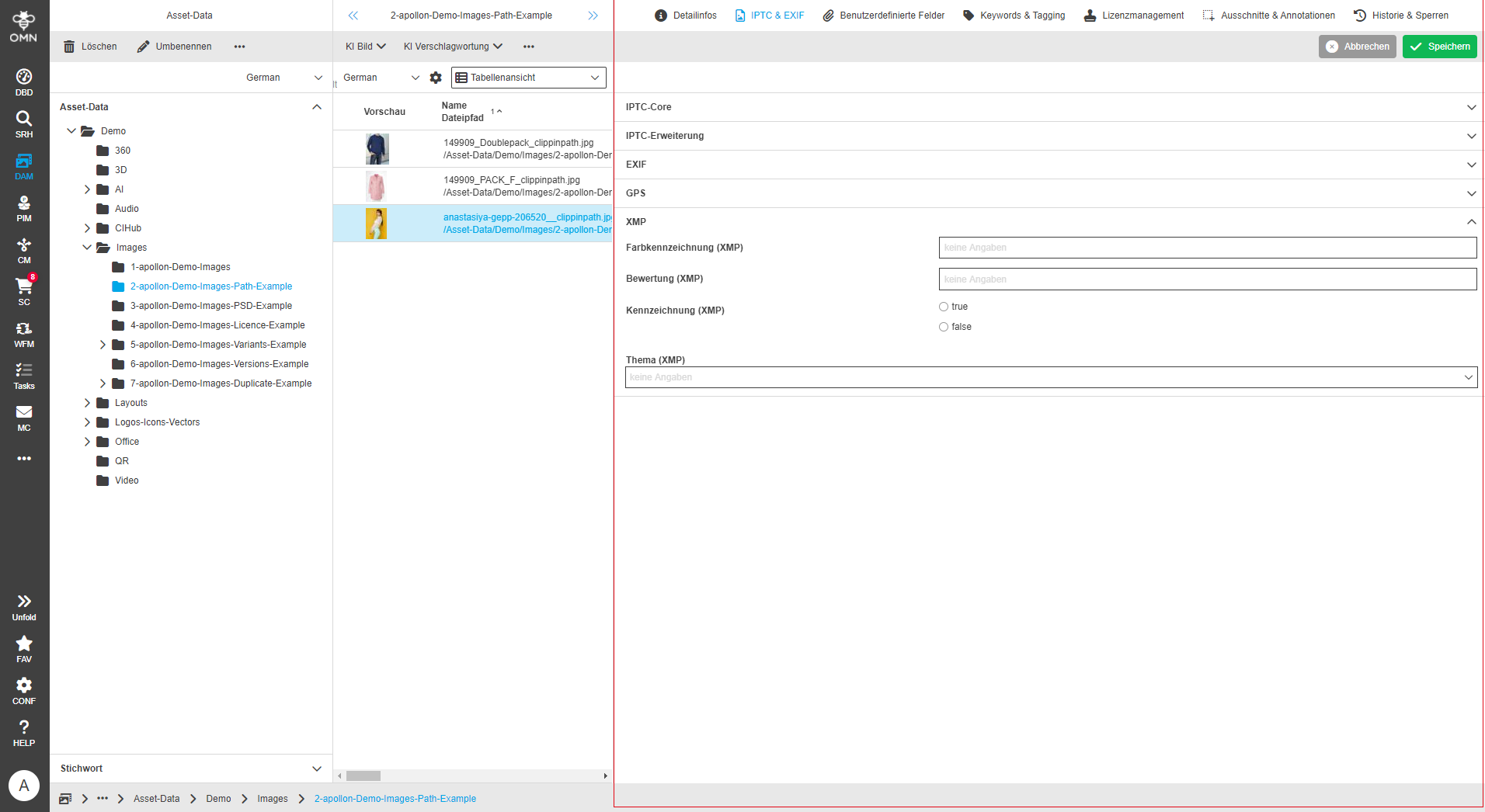Screen dimensions: 1485x812
Task: Select the 149909_PACK_F_clippinpath.jpg thumbnail
Action: 377,186
